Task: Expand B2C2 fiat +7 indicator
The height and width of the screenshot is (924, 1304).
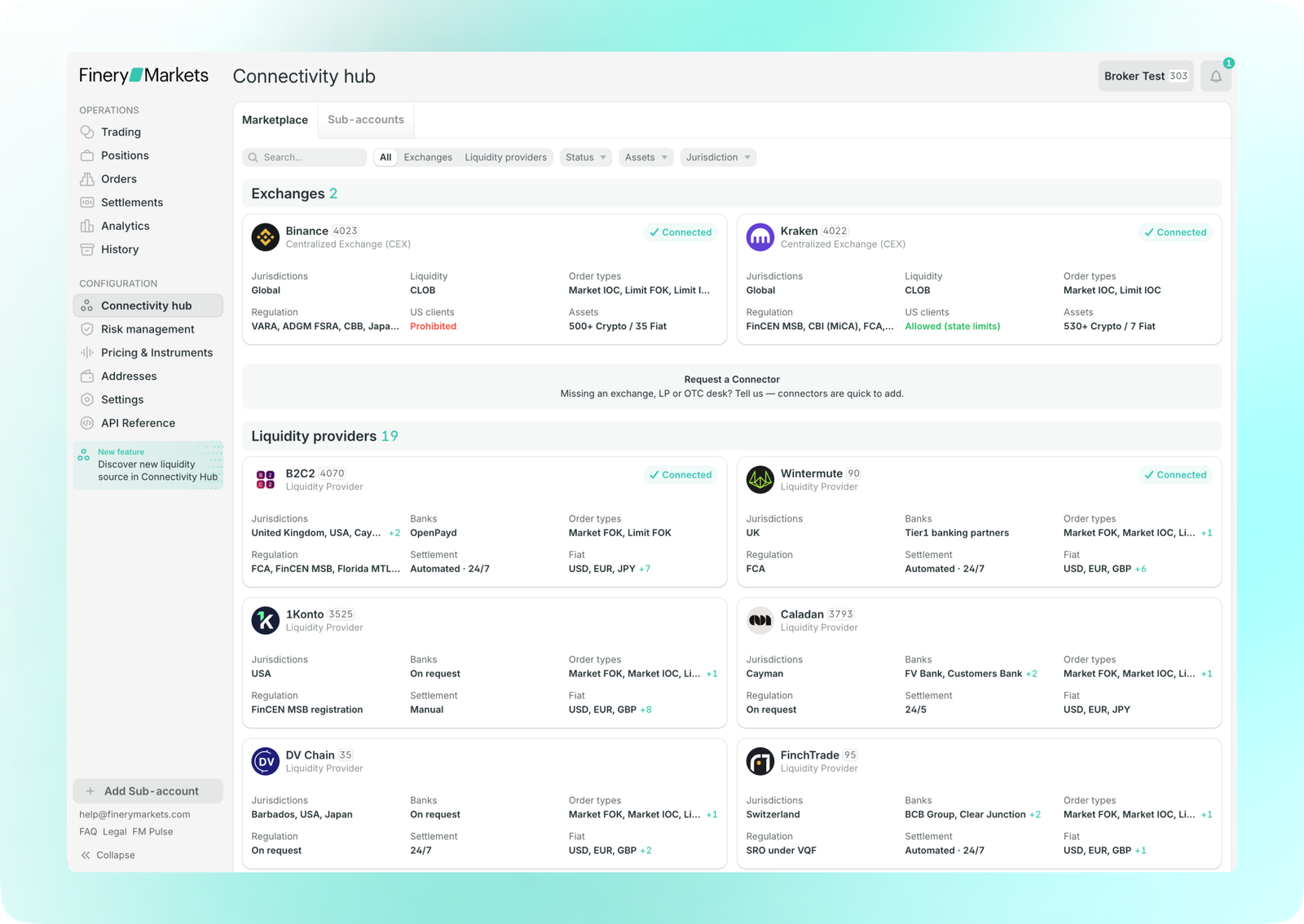Action: click(x=645, y=569)
